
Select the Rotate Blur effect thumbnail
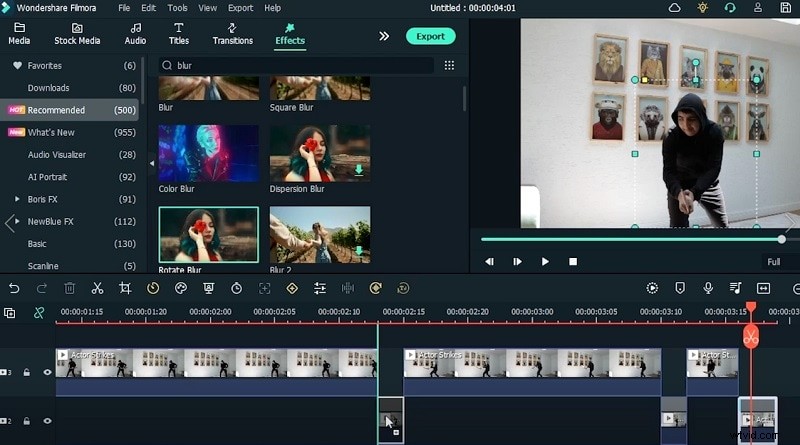(208, 234)
